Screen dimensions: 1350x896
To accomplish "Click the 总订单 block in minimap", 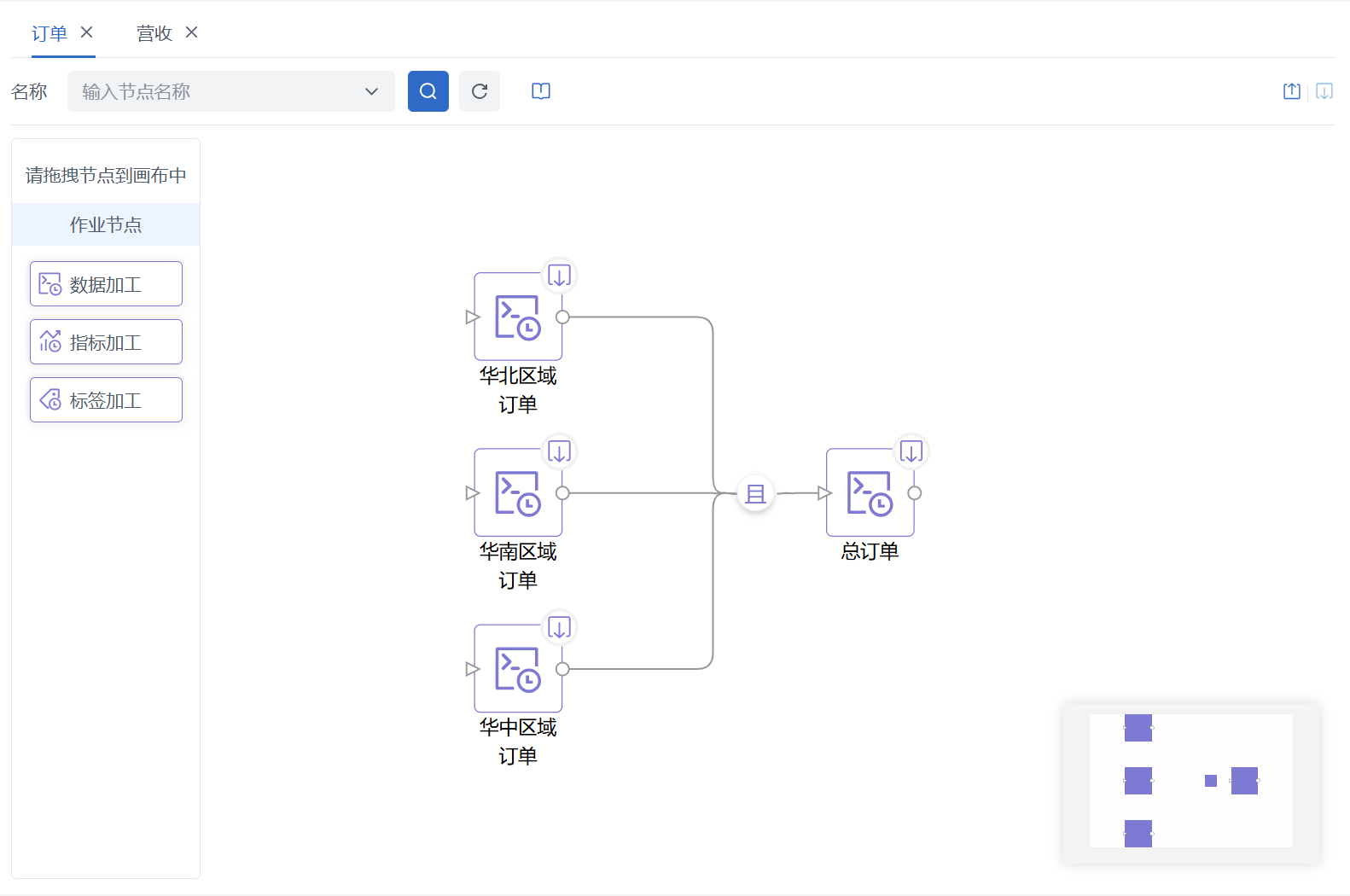I will click(1244, 781).
